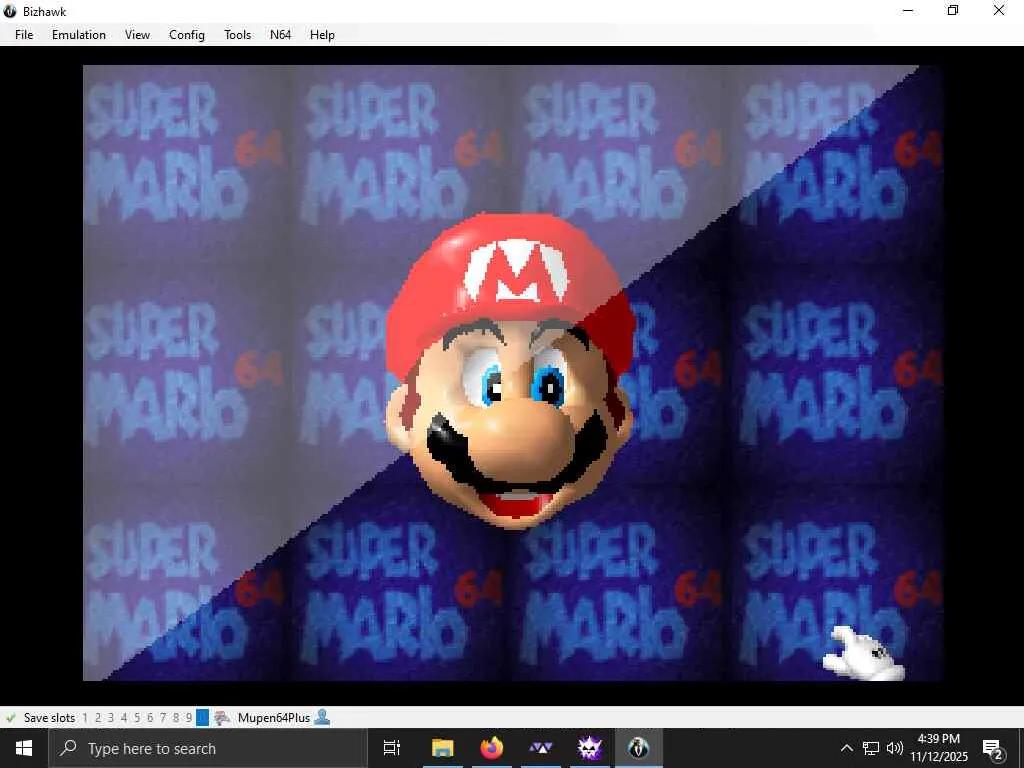Open the Emulation menu

(78, 35)
